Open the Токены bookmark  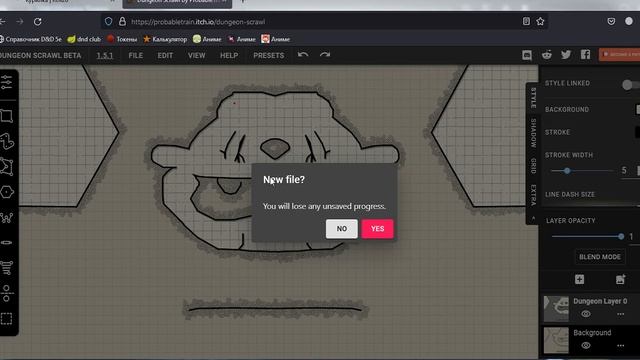point(122,39)
